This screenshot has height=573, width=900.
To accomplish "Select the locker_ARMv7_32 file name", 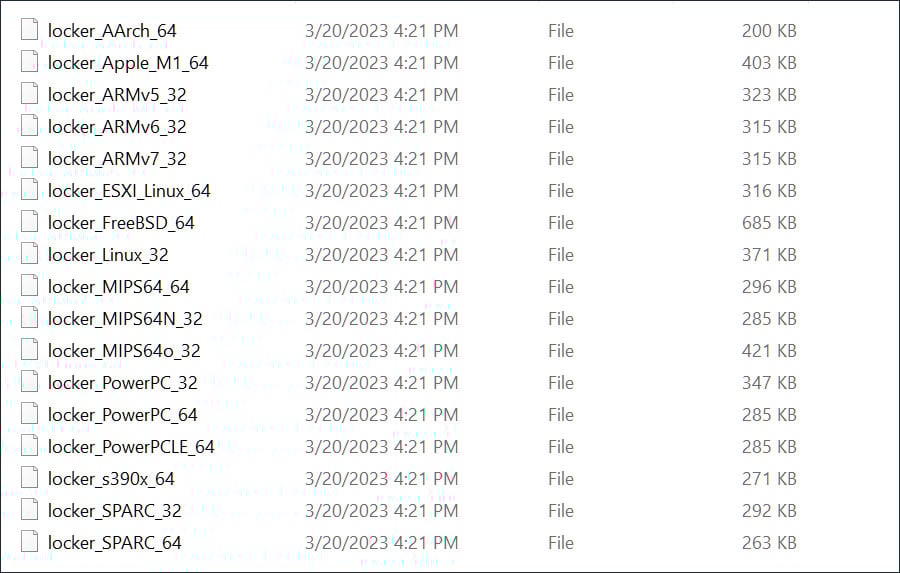I will click(x=117, y=159).
